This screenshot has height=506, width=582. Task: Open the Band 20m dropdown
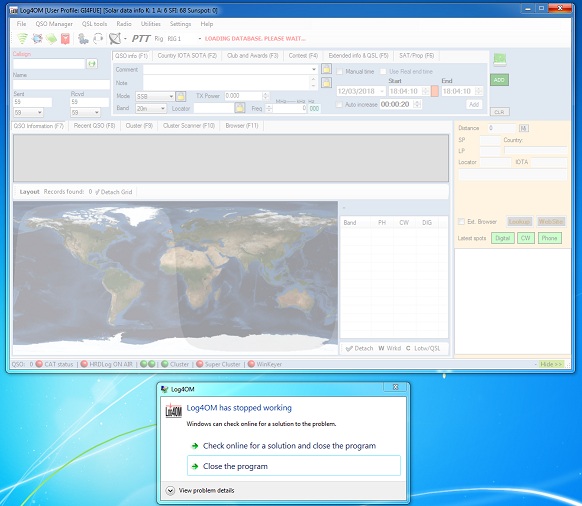click(x=163, y=108)
